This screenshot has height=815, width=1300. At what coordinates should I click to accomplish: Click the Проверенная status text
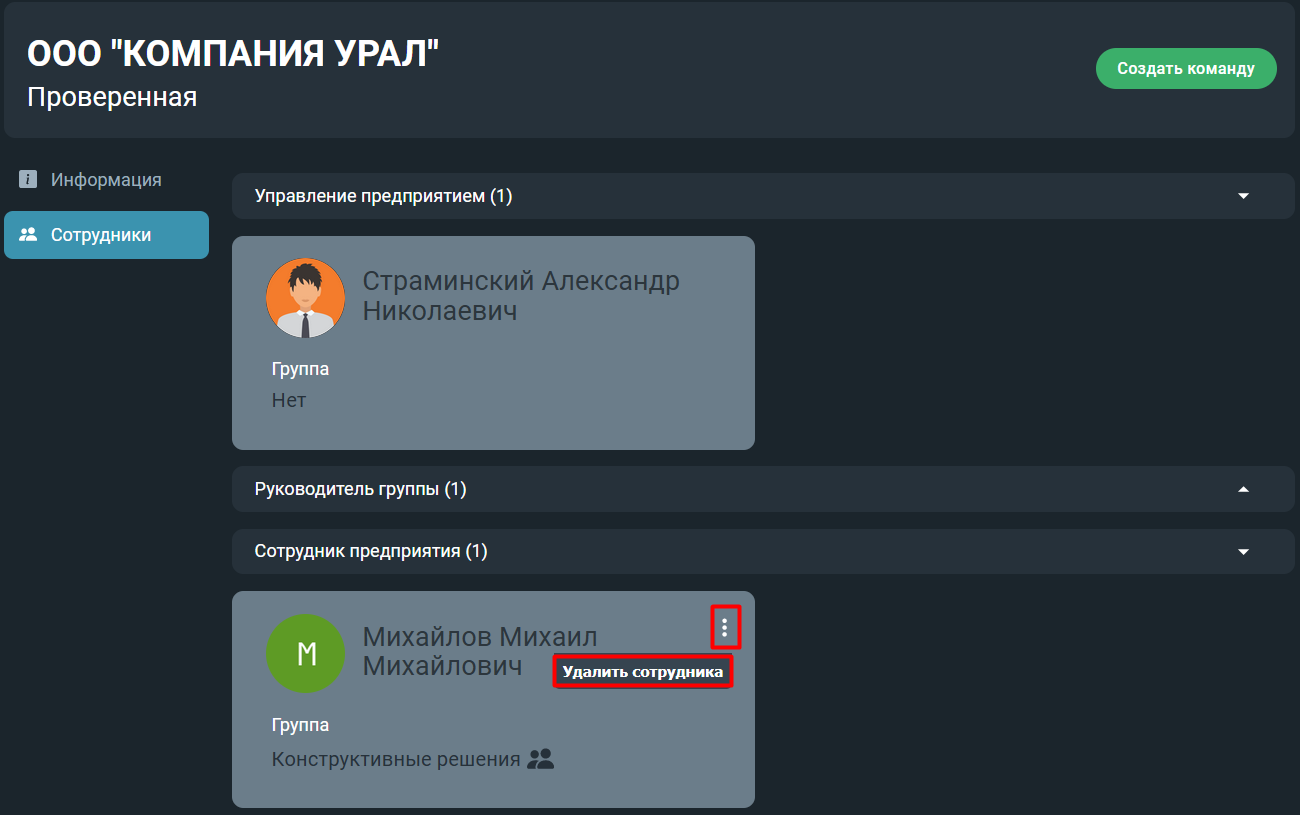[112, 97]
